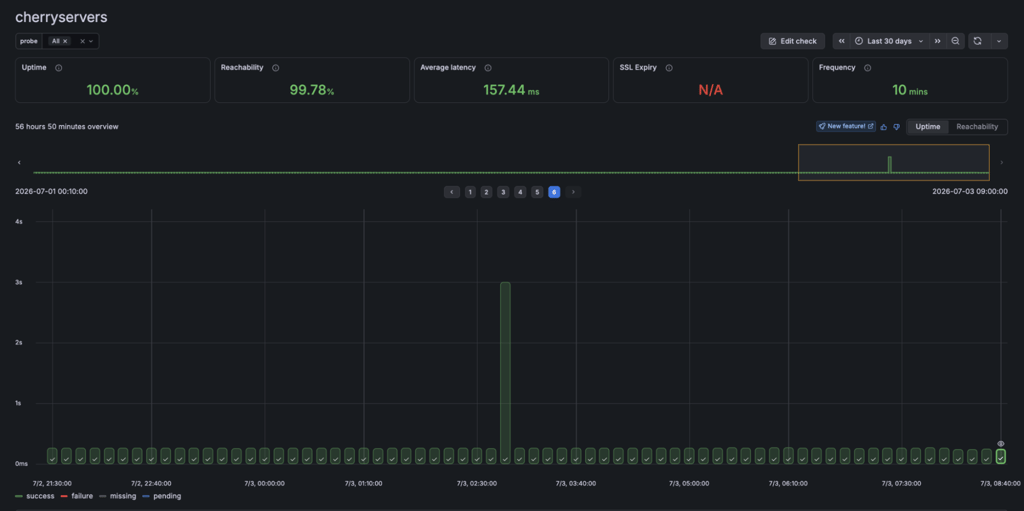Toggle the failure series in legend
The height and width of the screenshot is (511, 1024).
(x=76, y=496)
